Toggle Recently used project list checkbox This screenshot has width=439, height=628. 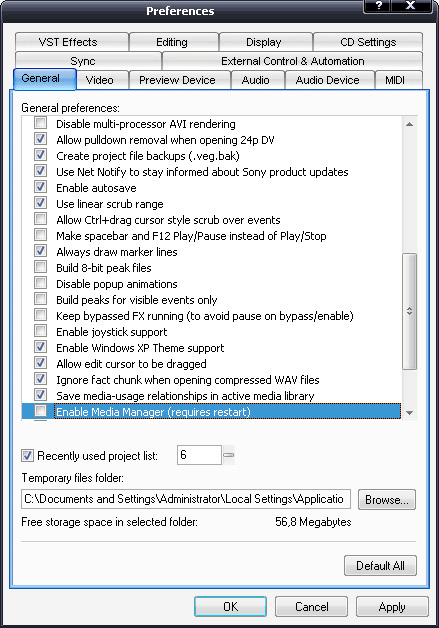click(27, 455)
